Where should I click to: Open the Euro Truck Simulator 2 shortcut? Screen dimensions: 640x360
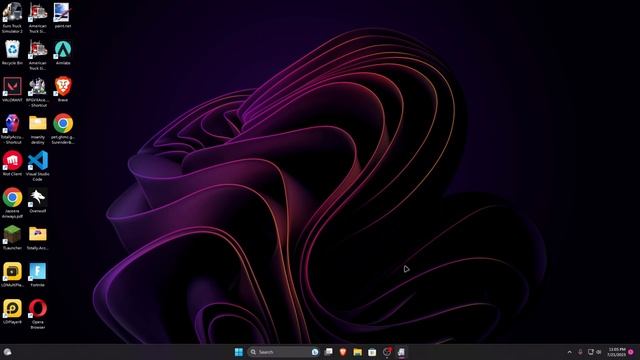point(12,17)
